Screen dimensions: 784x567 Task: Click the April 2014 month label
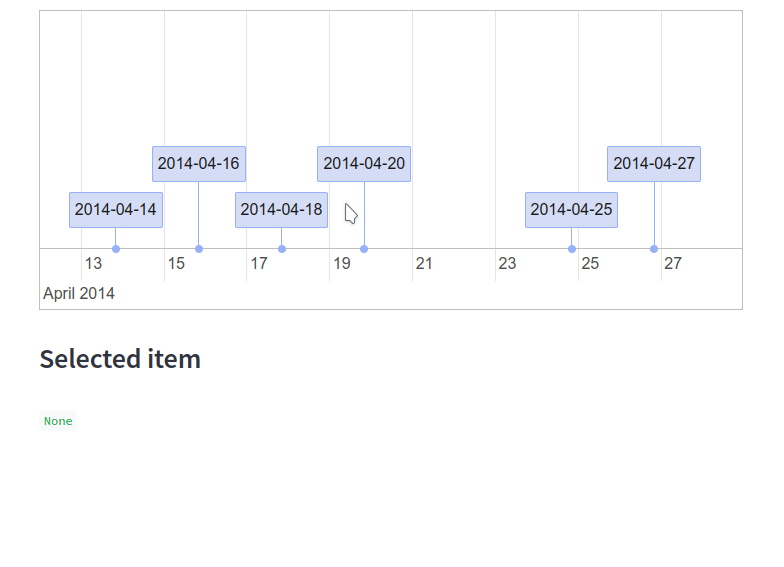[79, 294]
